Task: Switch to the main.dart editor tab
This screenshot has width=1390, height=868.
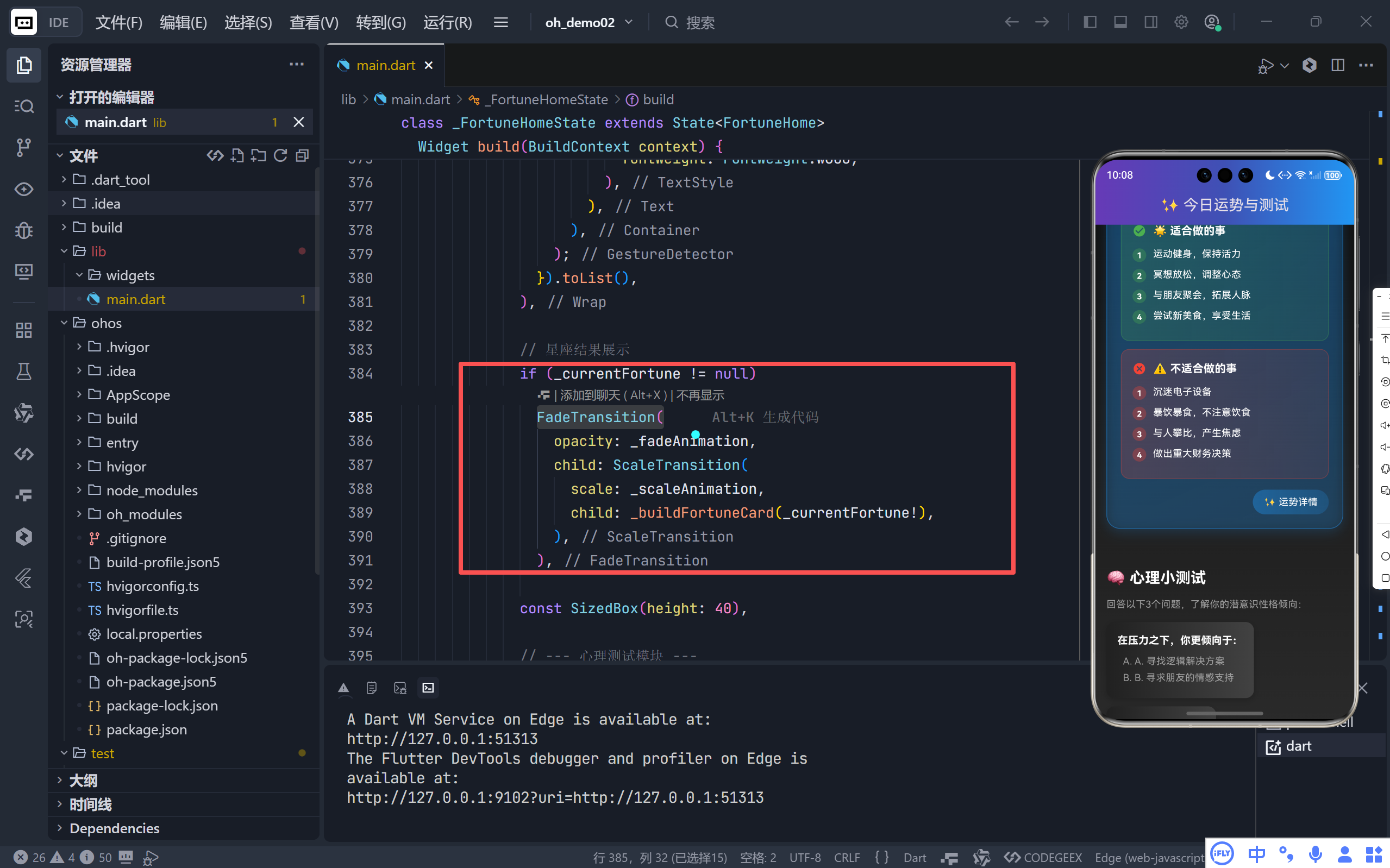Action: click(x=385, y=65)
